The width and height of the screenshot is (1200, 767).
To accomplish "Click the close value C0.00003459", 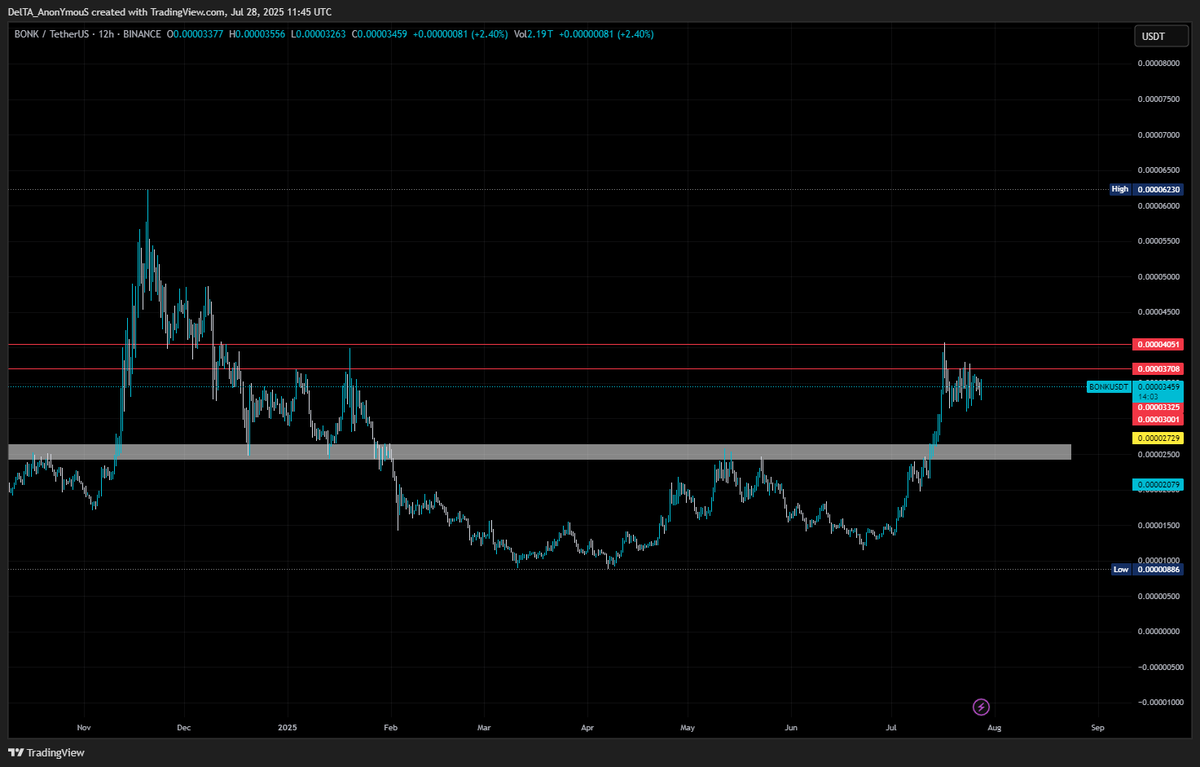I will (x=379, y=34).
